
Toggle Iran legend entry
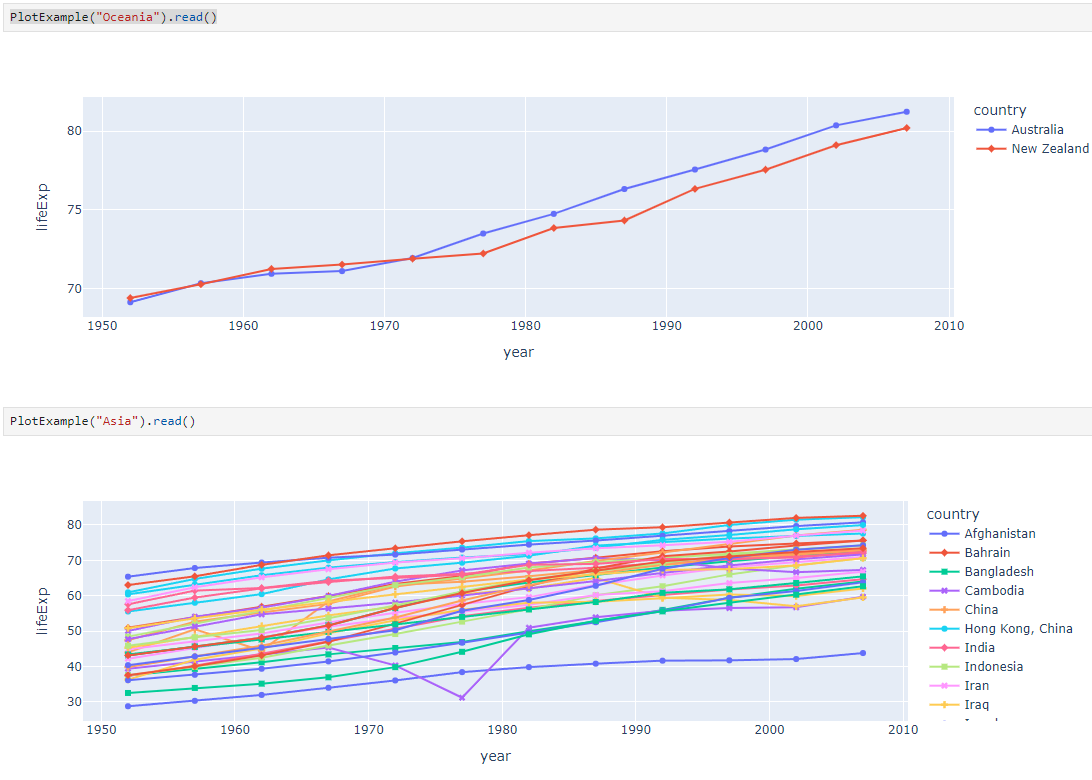[x=960, y=685]
